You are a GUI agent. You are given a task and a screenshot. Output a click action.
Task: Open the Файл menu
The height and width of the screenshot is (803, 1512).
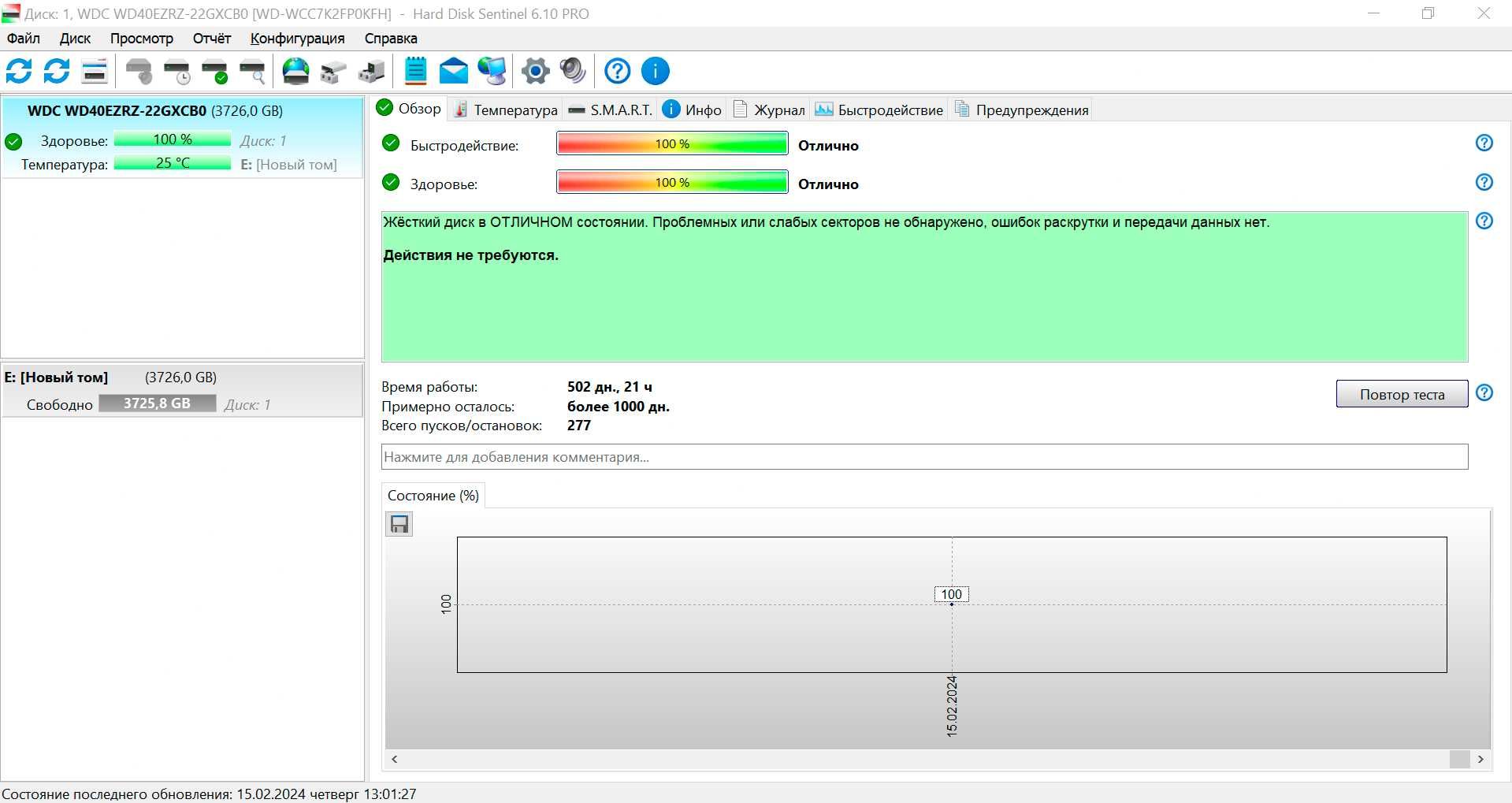pos(24,39)
